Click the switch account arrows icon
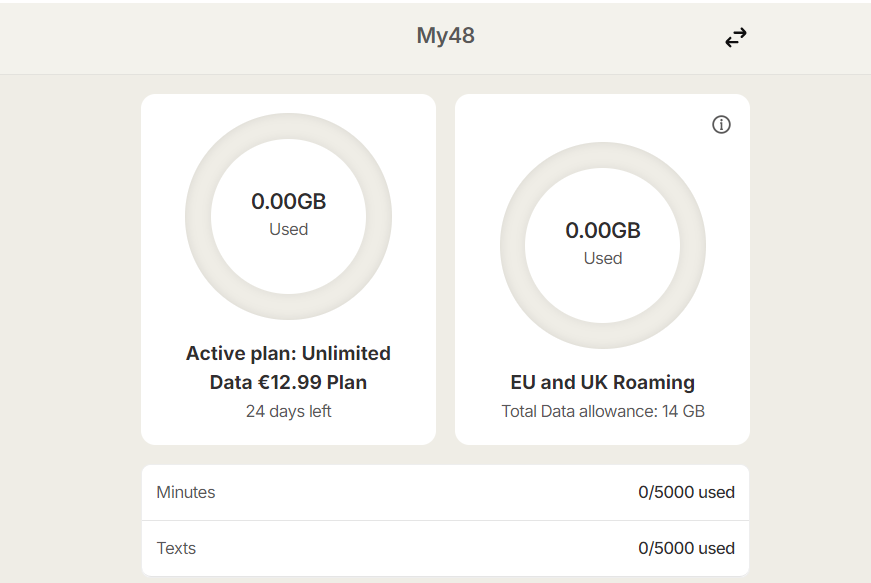 click(736, 38)
